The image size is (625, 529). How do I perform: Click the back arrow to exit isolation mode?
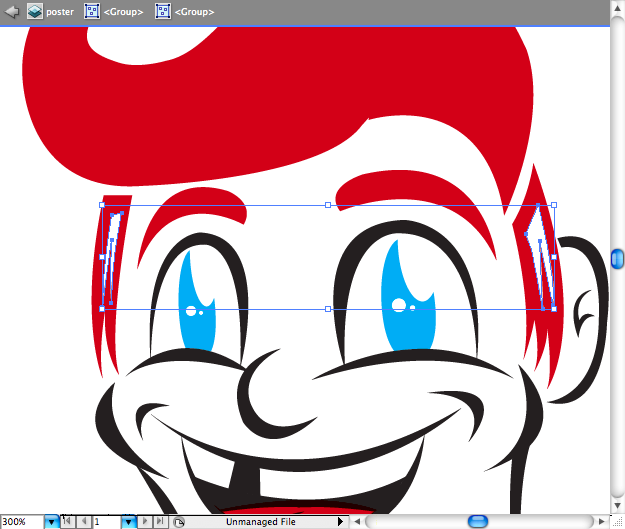coord(12,12)
